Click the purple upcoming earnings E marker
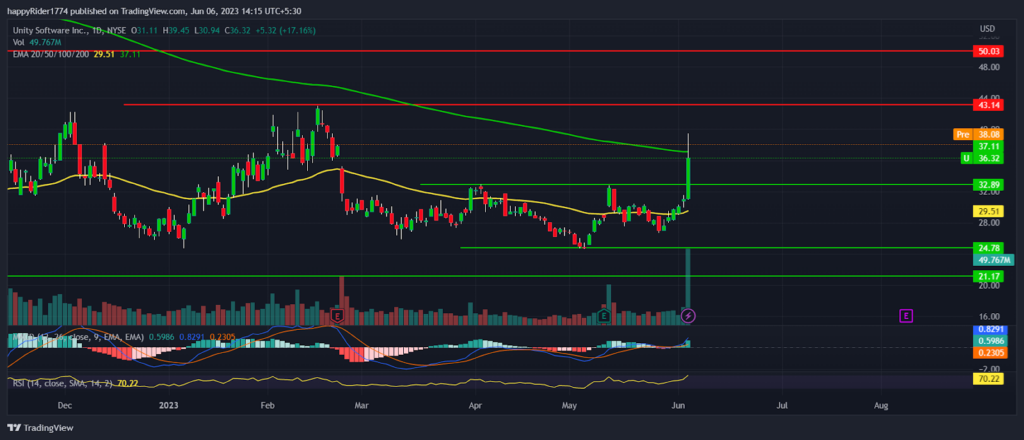Viewport: 1024px width, 440px height. click(906, 316)
